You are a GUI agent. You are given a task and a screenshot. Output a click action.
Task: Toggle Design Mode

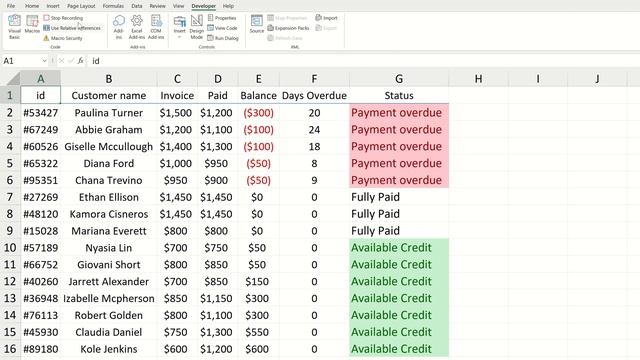(196, 27)
